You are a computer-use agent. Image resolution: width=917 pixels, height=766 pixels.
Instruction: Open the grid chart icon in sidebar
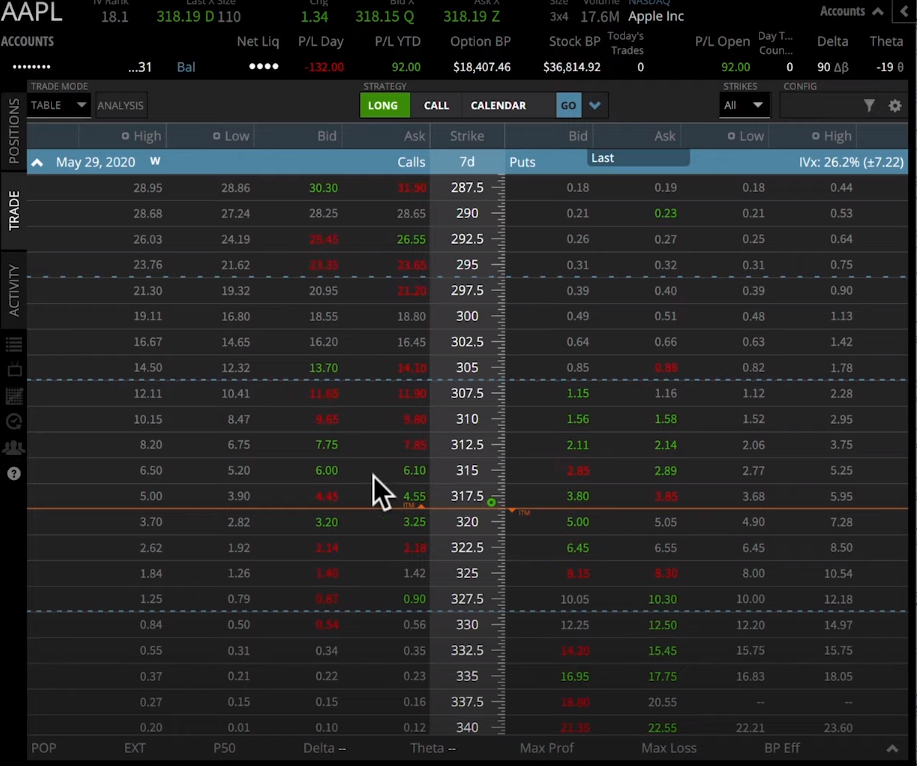[x=14, y=396]
